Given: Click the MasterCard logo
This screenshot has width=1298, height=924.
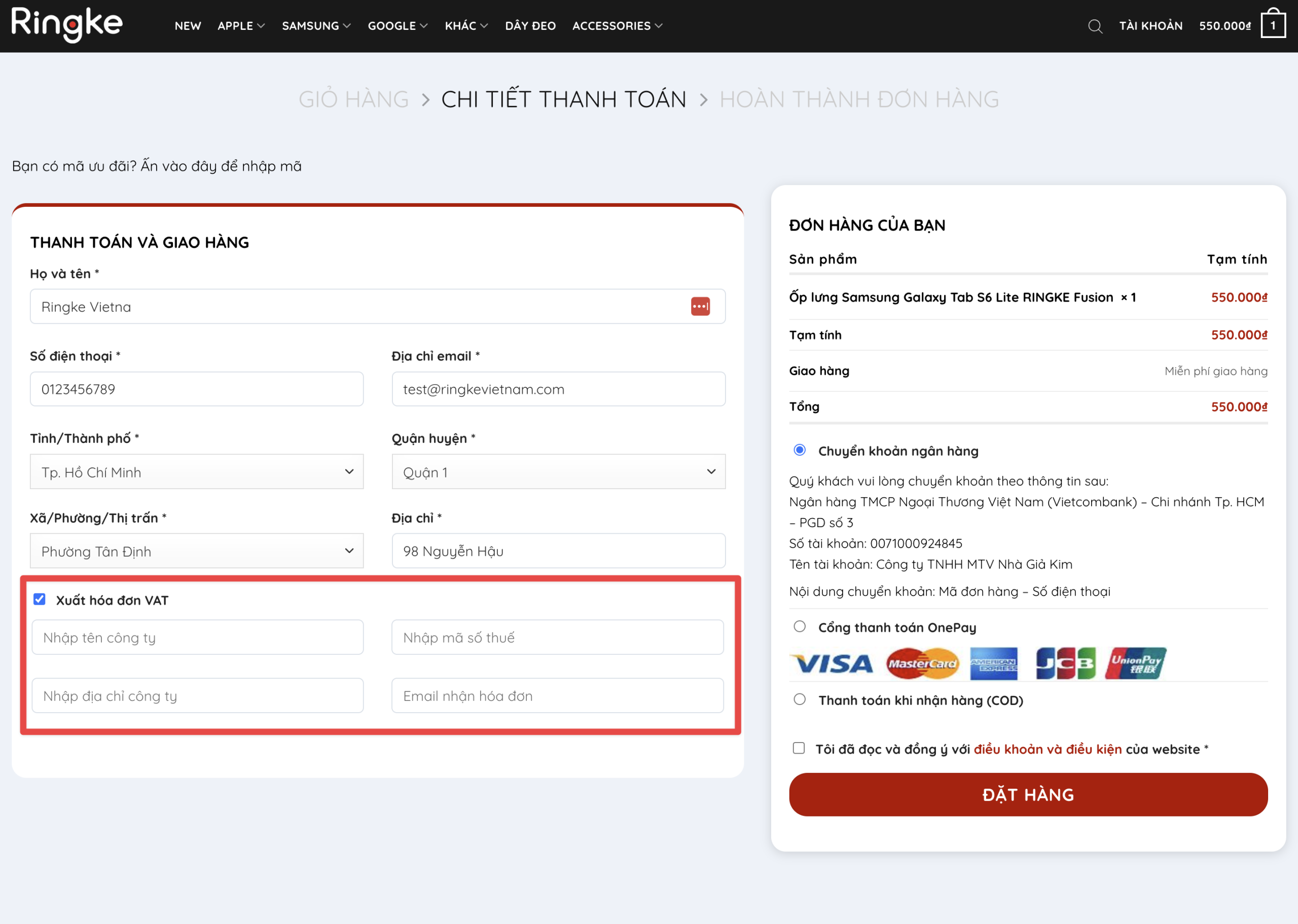Looking at the screenshot, I should (922, 663).
